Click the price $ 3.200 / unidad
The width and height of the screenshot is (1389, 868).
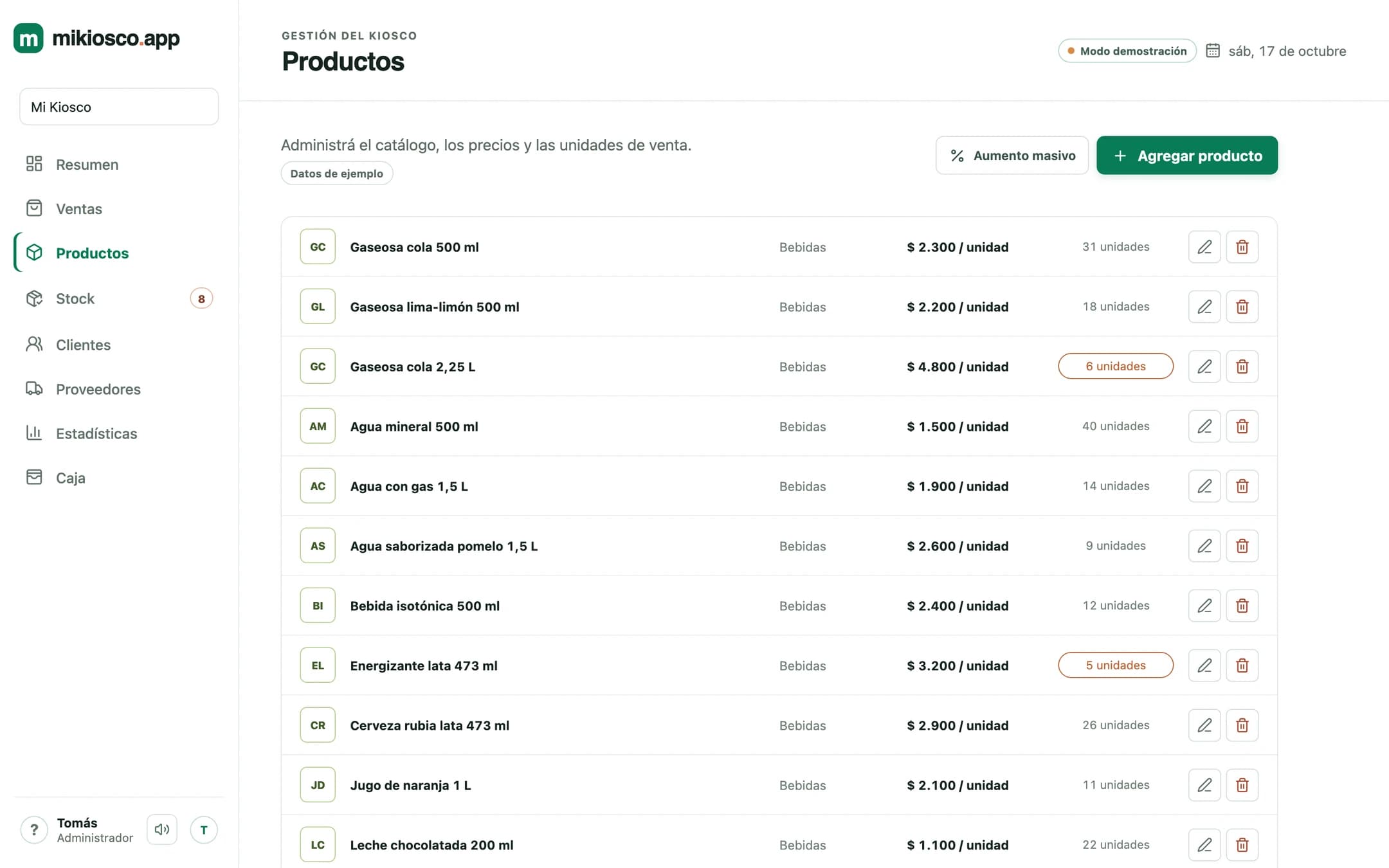coord(958,665)
